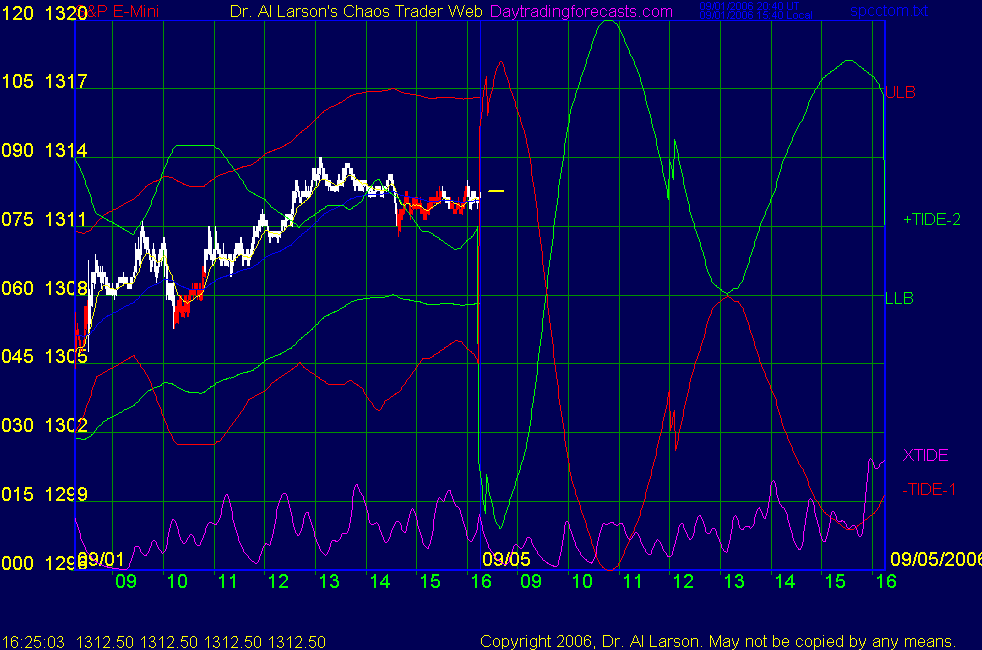
Task: Click the 1317 price axis label
Action: click(x=63, y=82)
